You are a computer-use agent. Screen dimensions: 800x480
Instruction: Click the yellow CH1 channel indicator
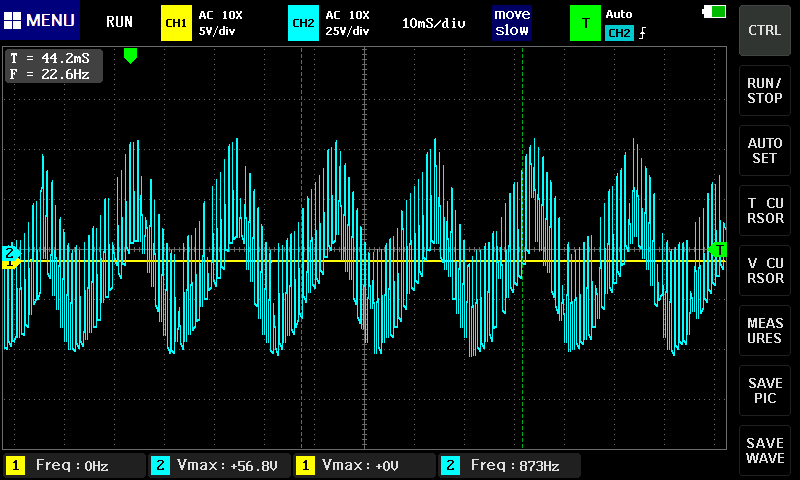176,22
